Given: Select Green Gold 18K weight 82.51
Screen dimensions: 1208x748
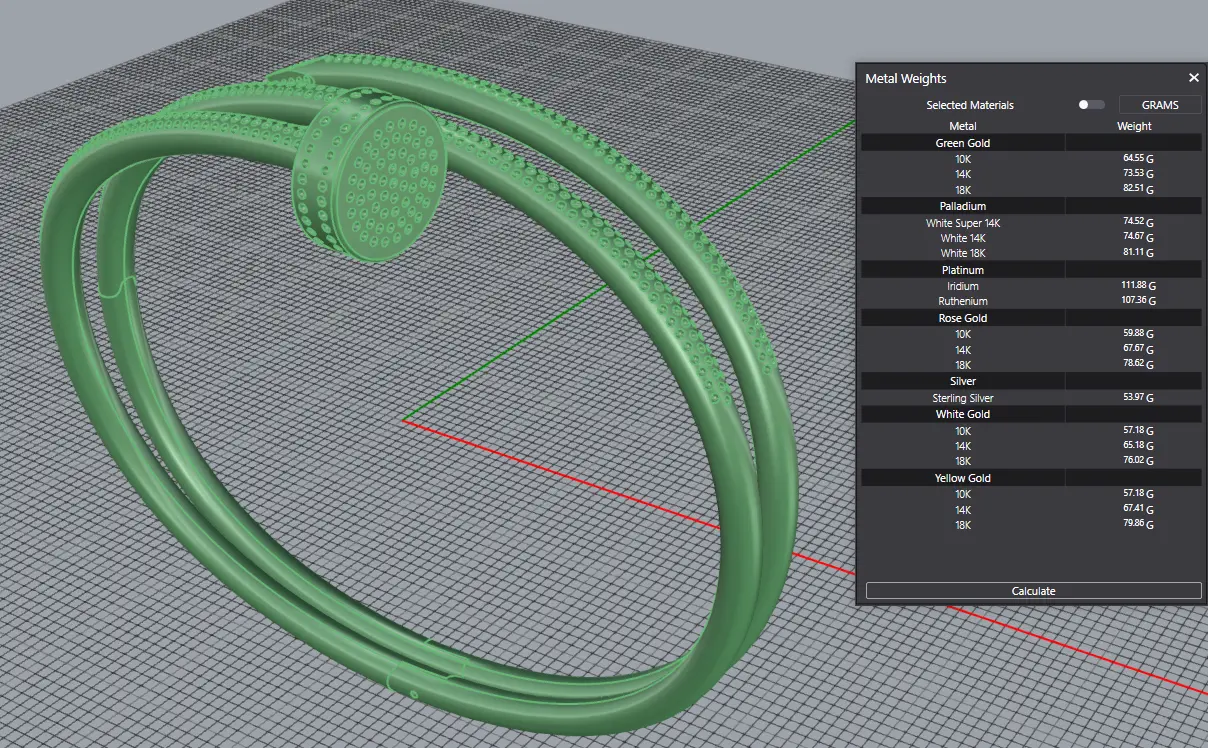Looking at the screenshot, I should (x=1138, y=189).
